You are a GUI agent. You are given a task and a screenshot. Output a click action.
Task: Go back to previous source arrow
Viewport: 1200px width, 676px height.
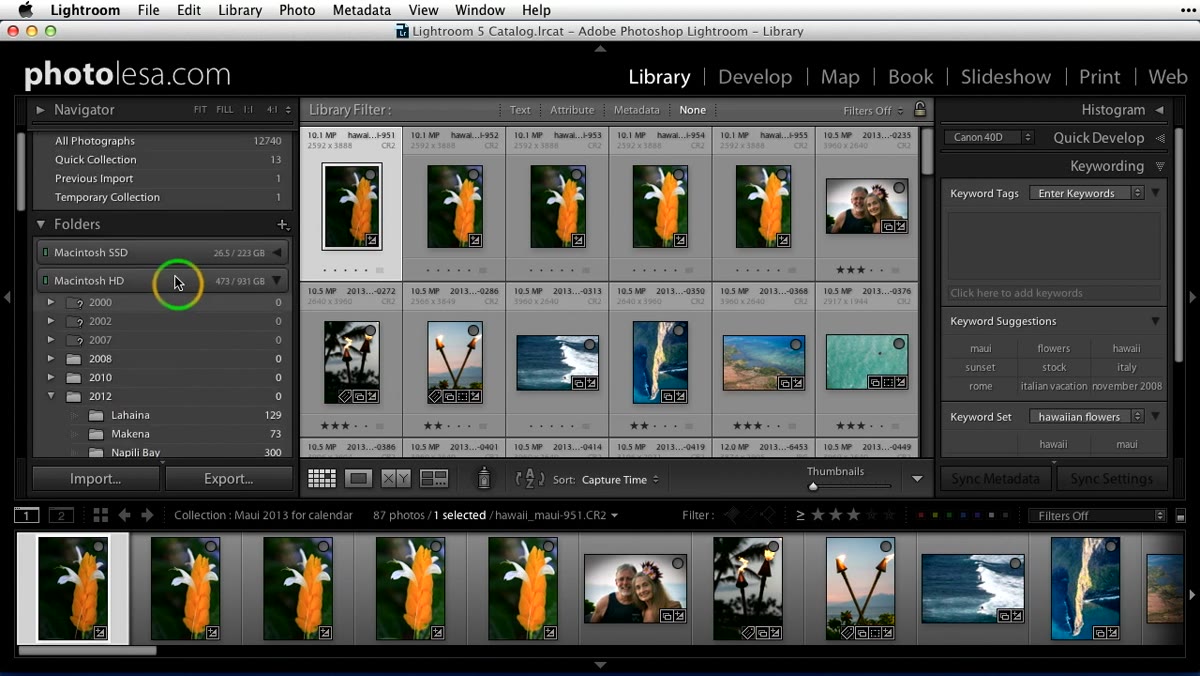click(124, 515)
